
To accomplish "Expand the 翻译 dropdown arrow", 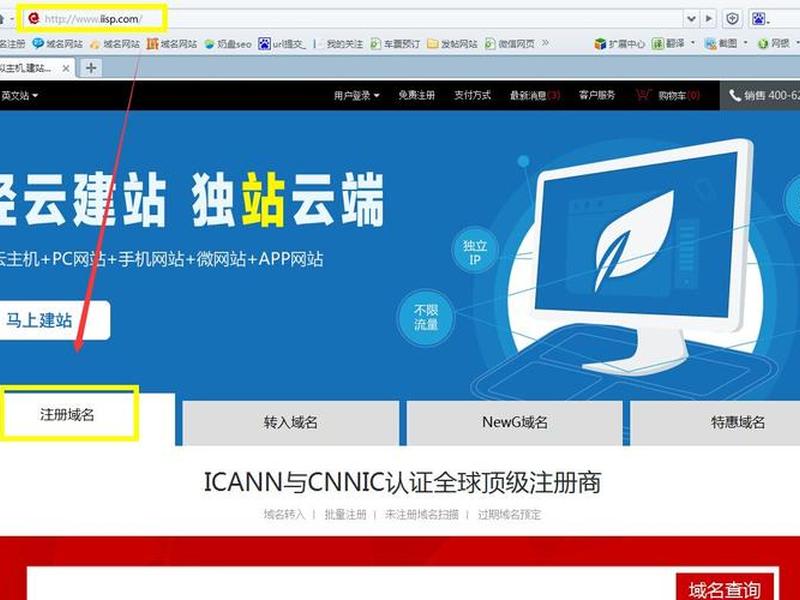I will (x=693, y=43).
